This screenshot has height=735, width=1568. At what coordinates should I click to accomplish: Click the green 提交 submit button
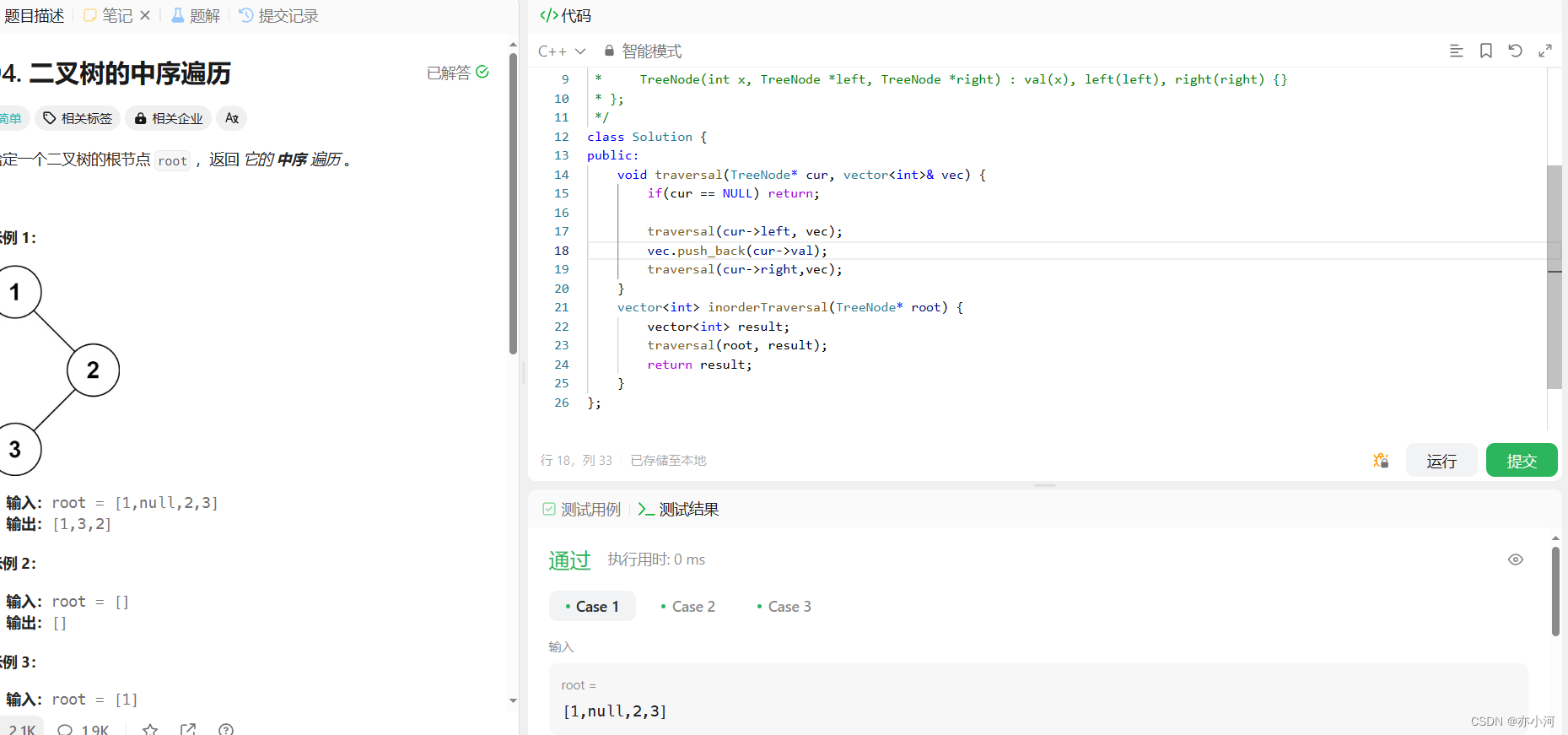pos(1522,461)
